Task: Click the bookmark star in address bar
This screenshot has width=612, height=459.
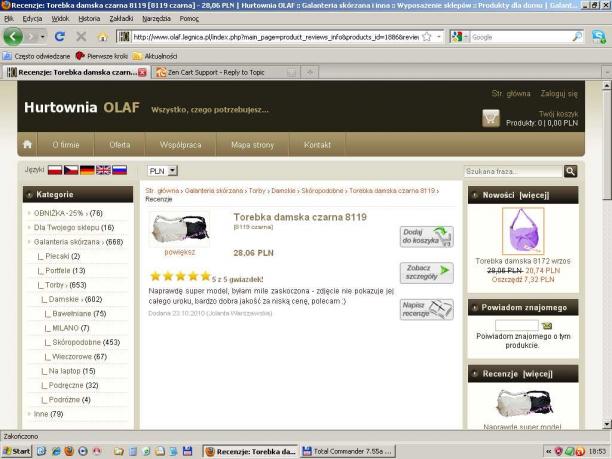Action: coord(427,37)
